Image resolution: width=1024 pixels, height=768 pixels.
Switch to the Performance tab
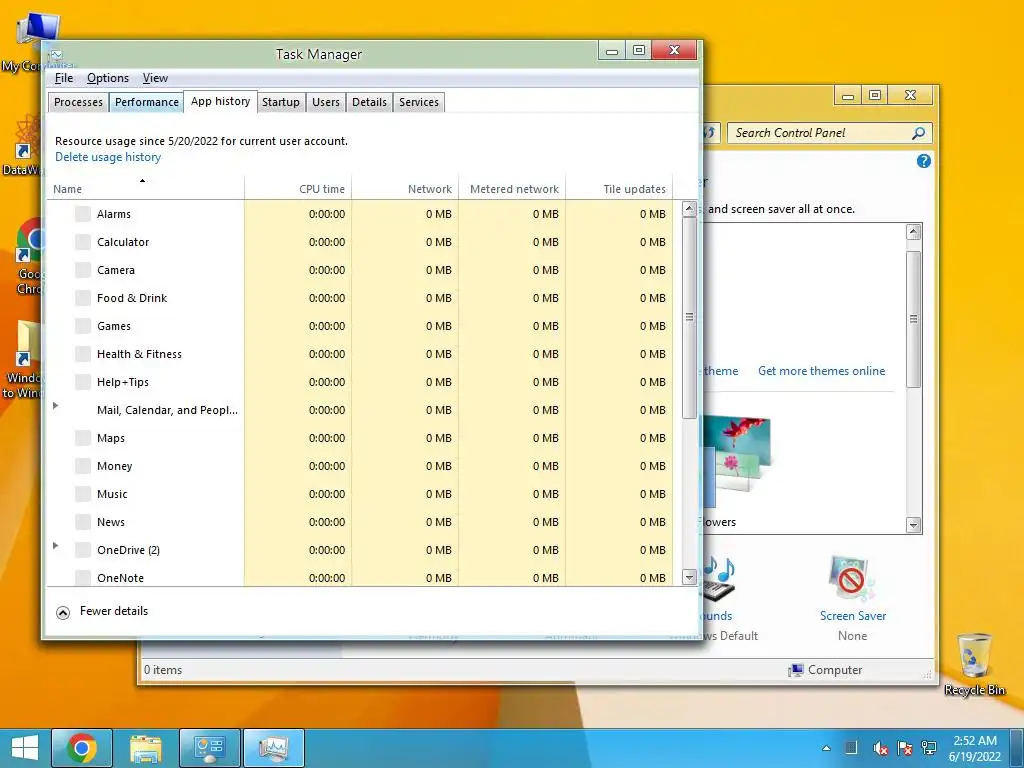click(147, 103)
